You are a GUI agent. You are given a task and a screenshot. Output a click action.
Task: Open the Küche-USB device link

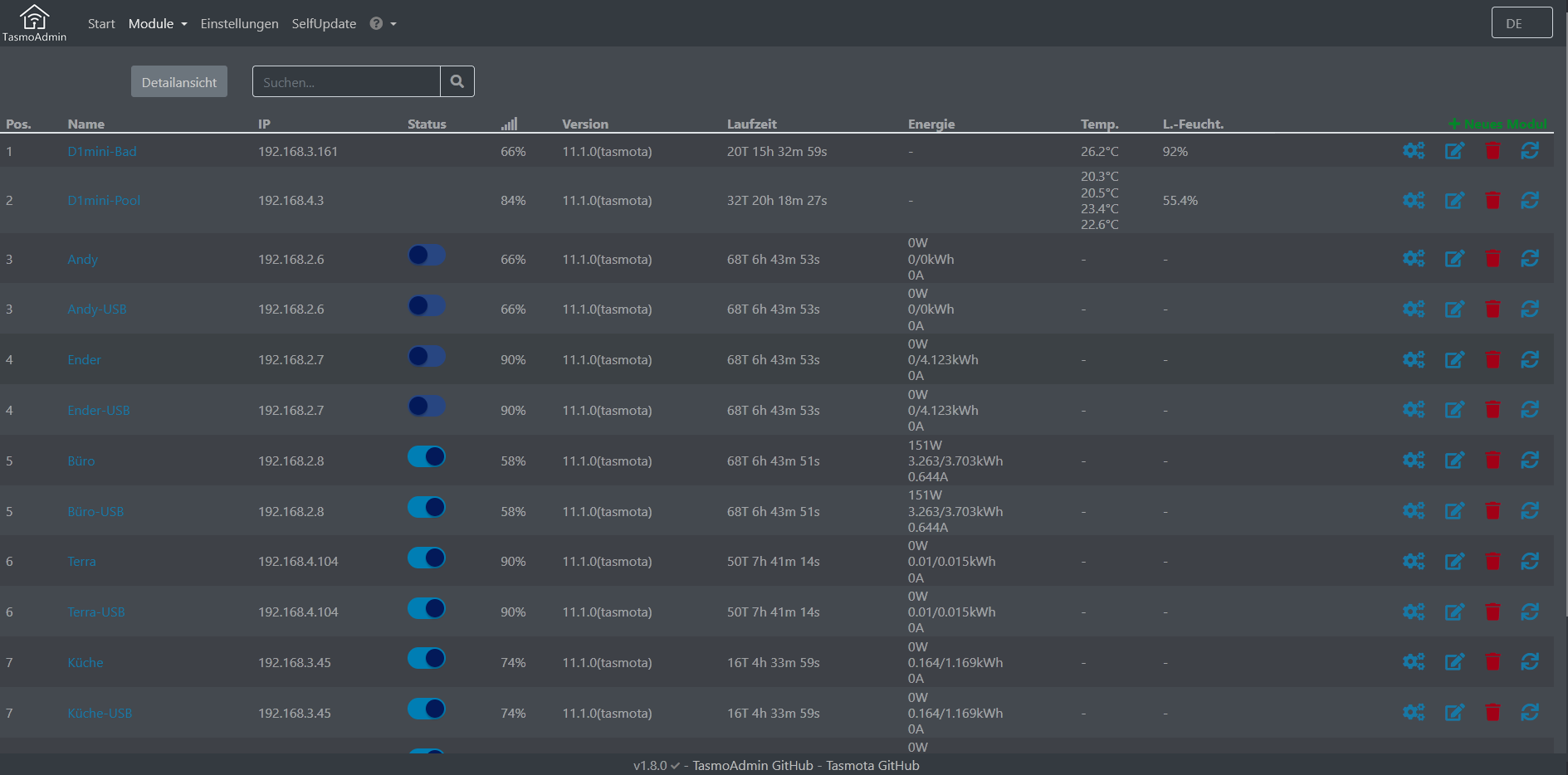tap(100, 713)
